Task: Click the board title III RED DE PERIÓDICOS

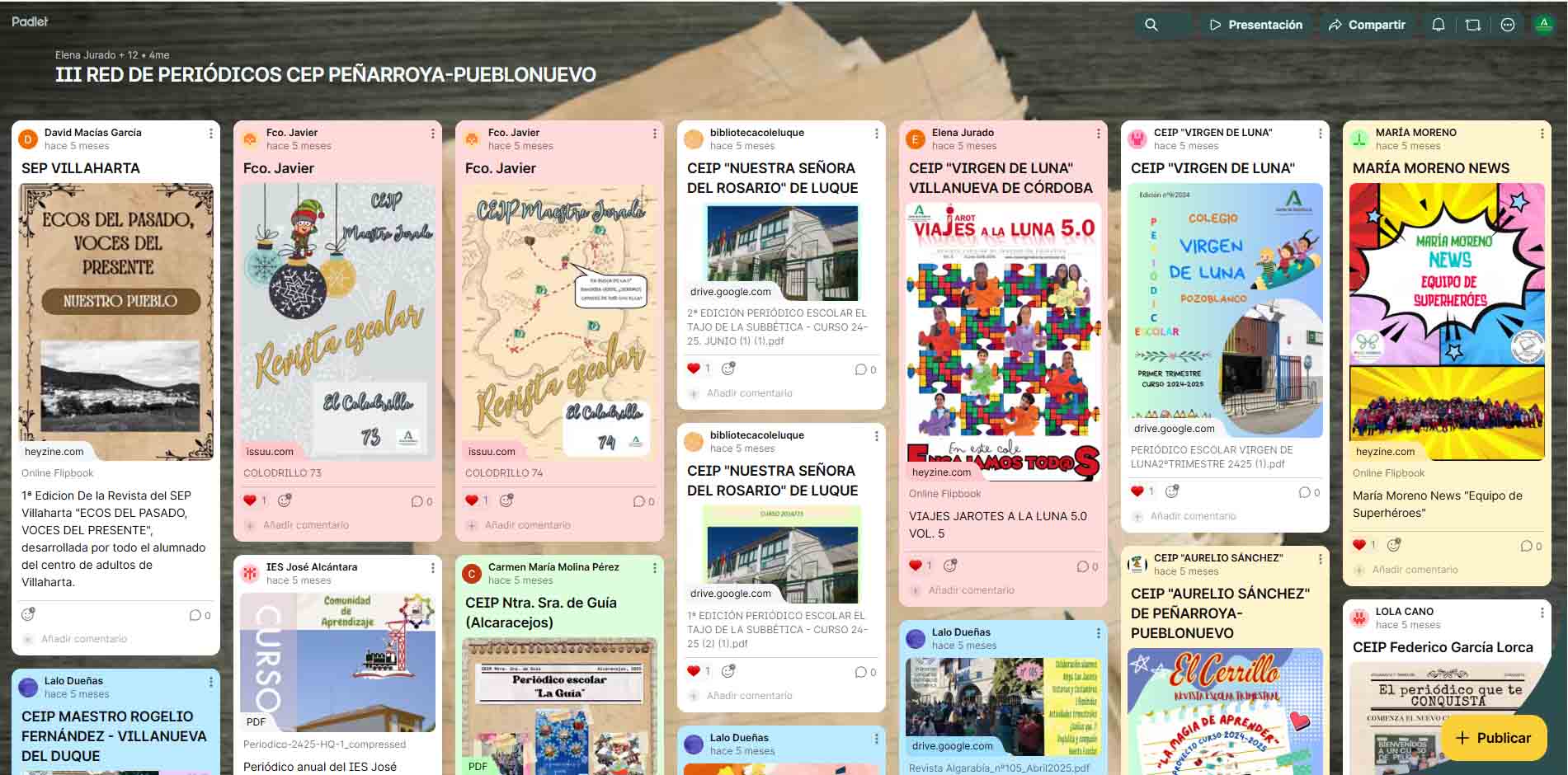Action: [326, 75]
